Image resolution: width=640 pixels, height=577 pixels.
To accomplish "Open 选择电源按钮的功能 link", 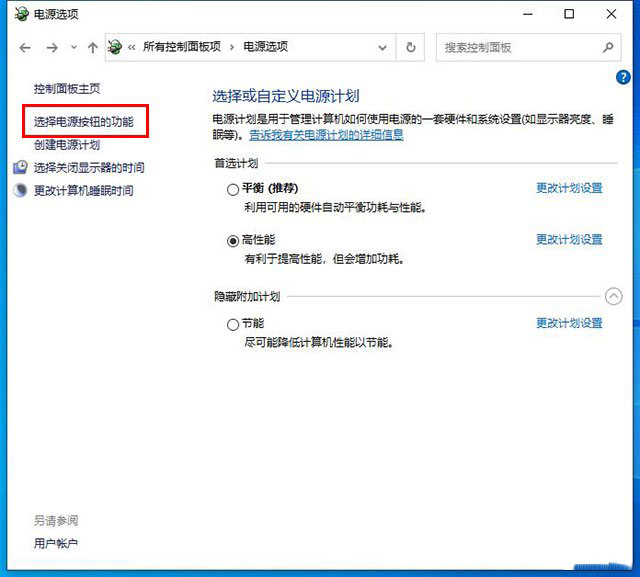I will (x=84, y=122).
